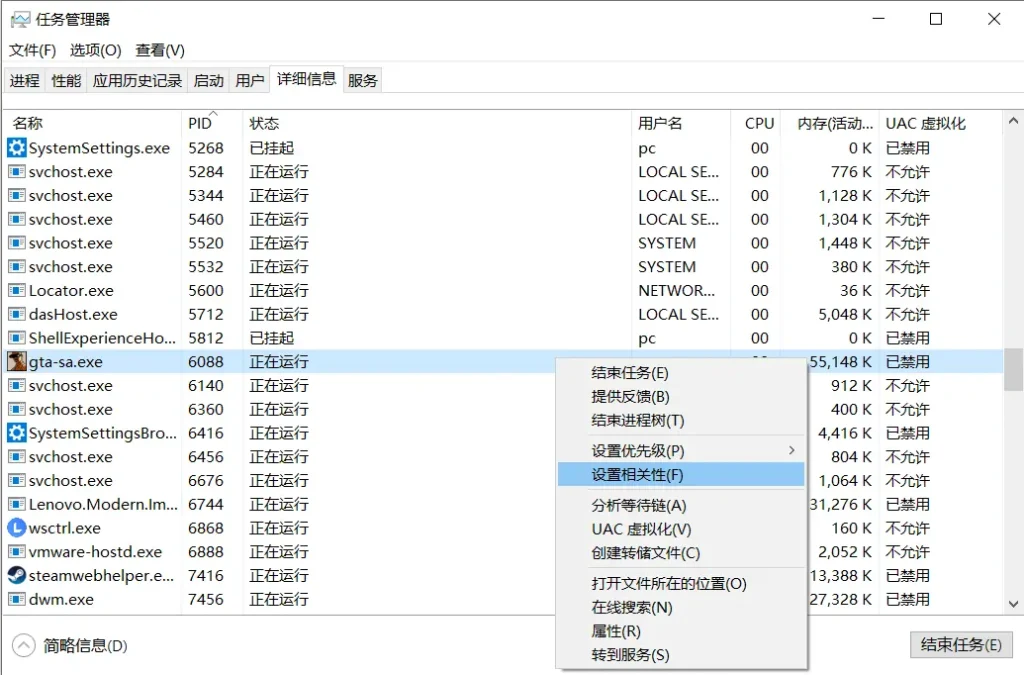1024x675 pixels.
Task: Click the gta-sa.exe application icon
Action: (x=16, y=362)
